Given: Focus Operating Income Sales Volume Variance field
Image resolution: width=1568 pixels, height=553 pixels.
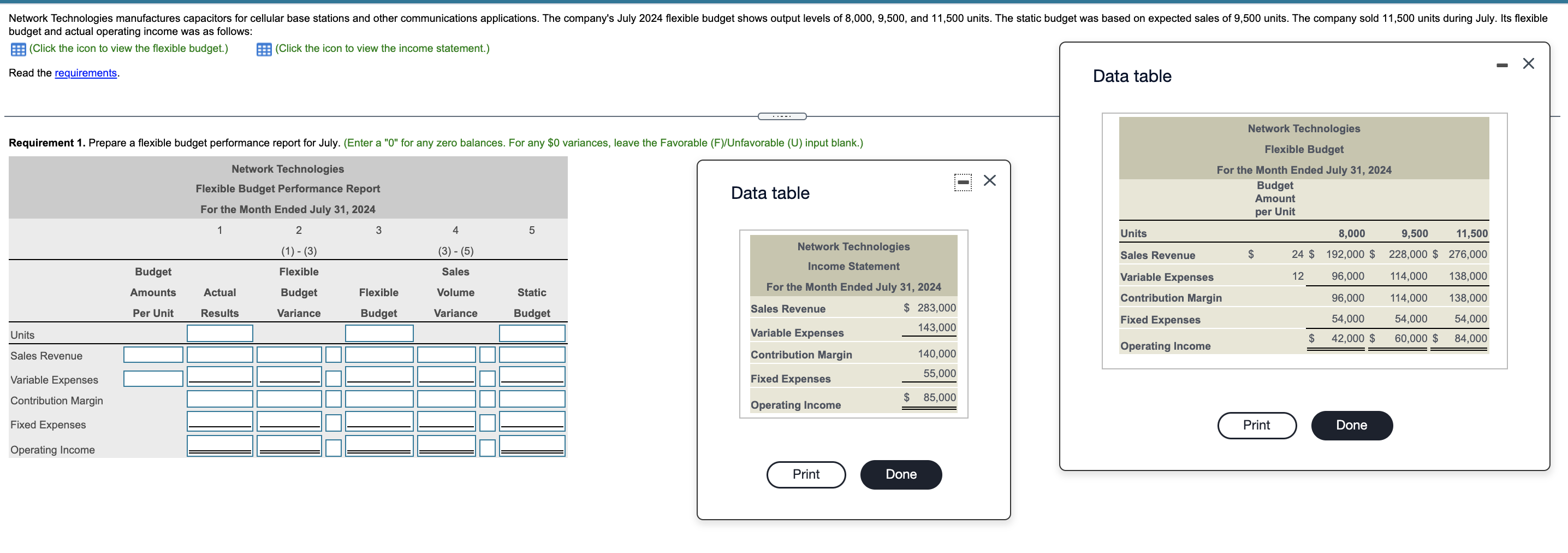Looking at the screenshot, I should pos(446,446).
